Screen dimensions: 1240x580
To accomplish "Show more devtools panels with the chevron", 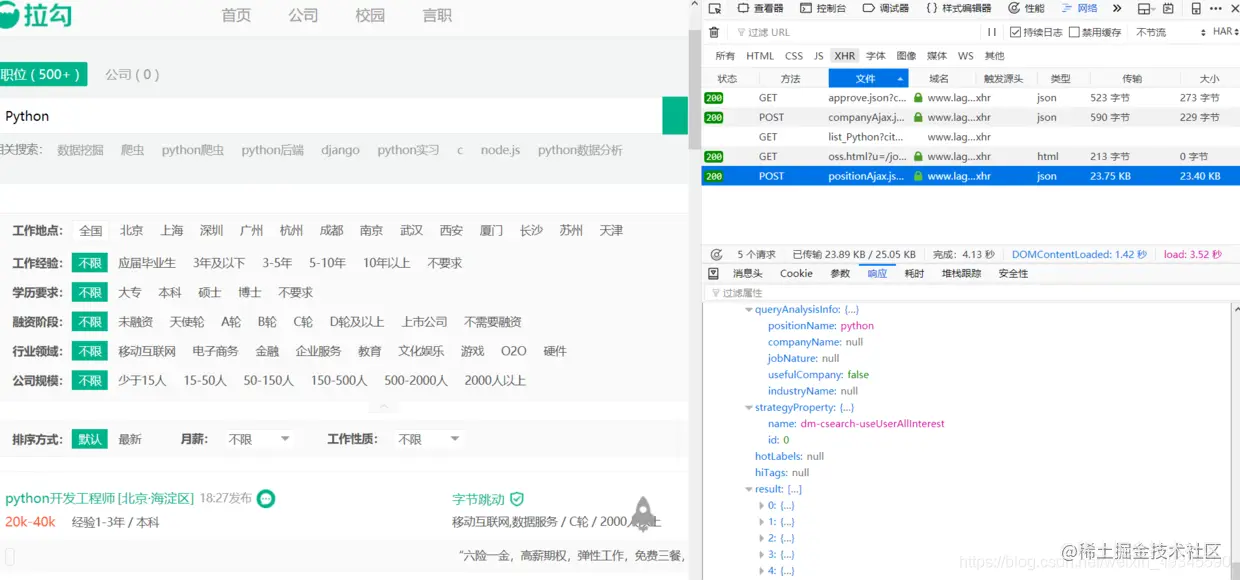I will 1117,8.
